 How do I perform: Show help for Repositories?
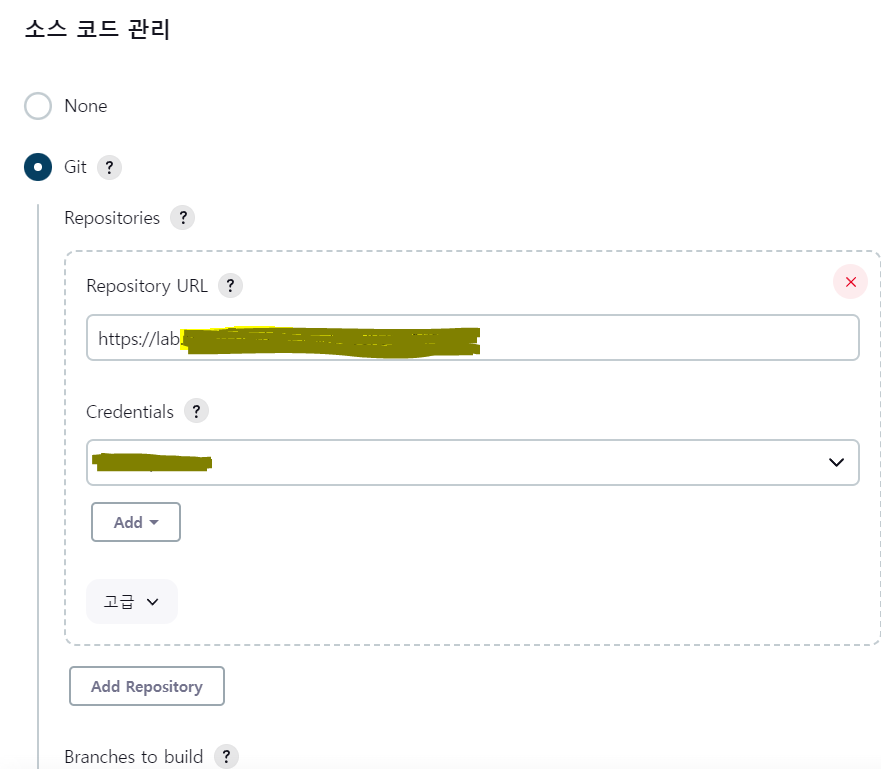183,218
